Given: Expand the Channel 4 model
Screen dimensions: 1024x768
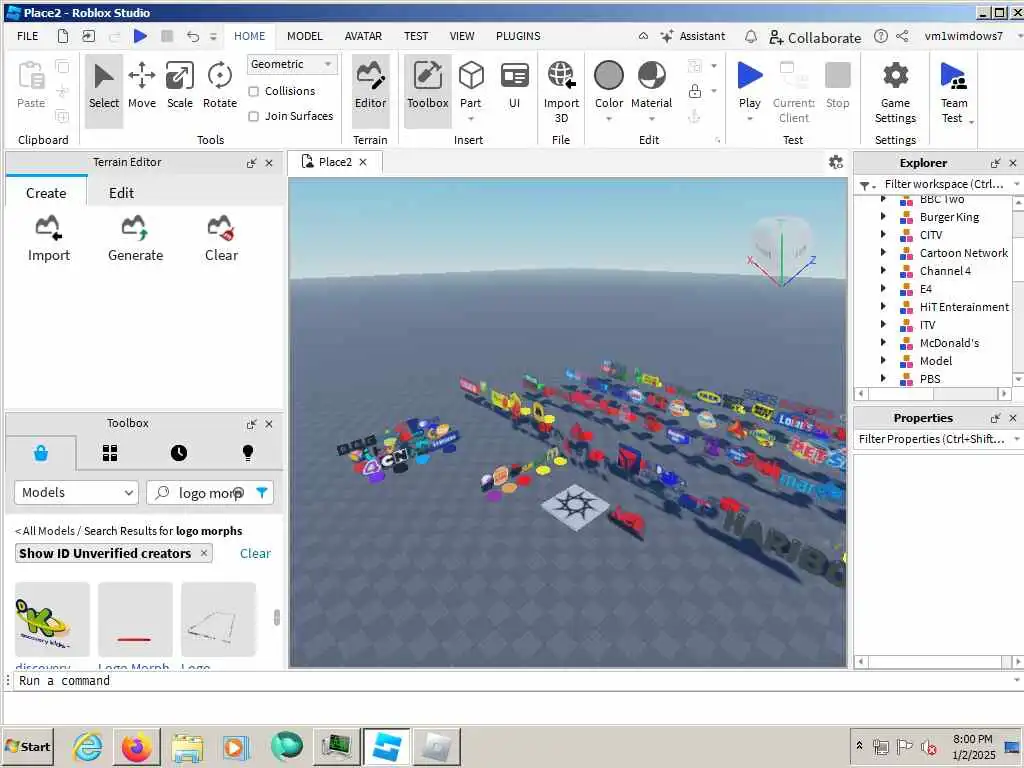Looking at the screenshot, I should coord(883,270).
